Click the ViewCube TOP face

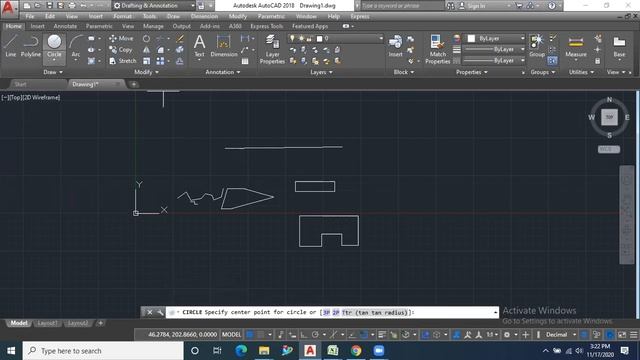pyautogui.click(x=609, y=117)
